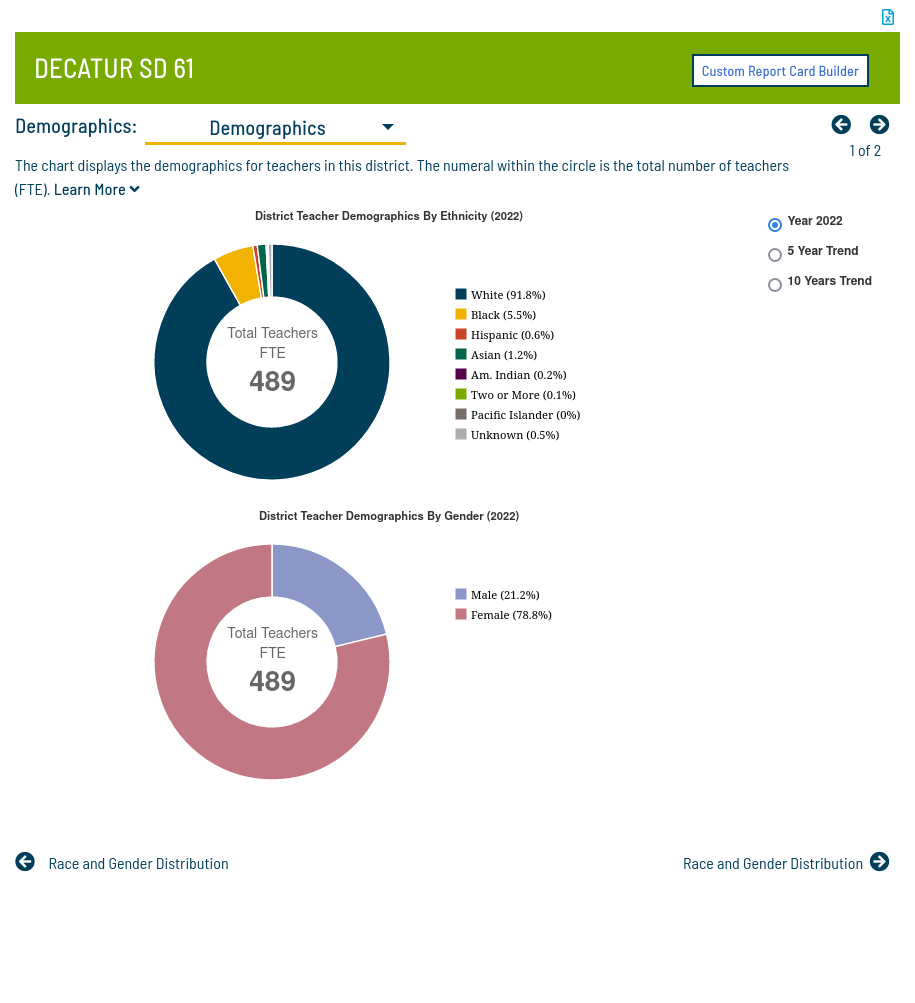Click the Black legend marker icon
Image resolution: width=915 pixels, height=1003 pixels.
tap(461, 314)
